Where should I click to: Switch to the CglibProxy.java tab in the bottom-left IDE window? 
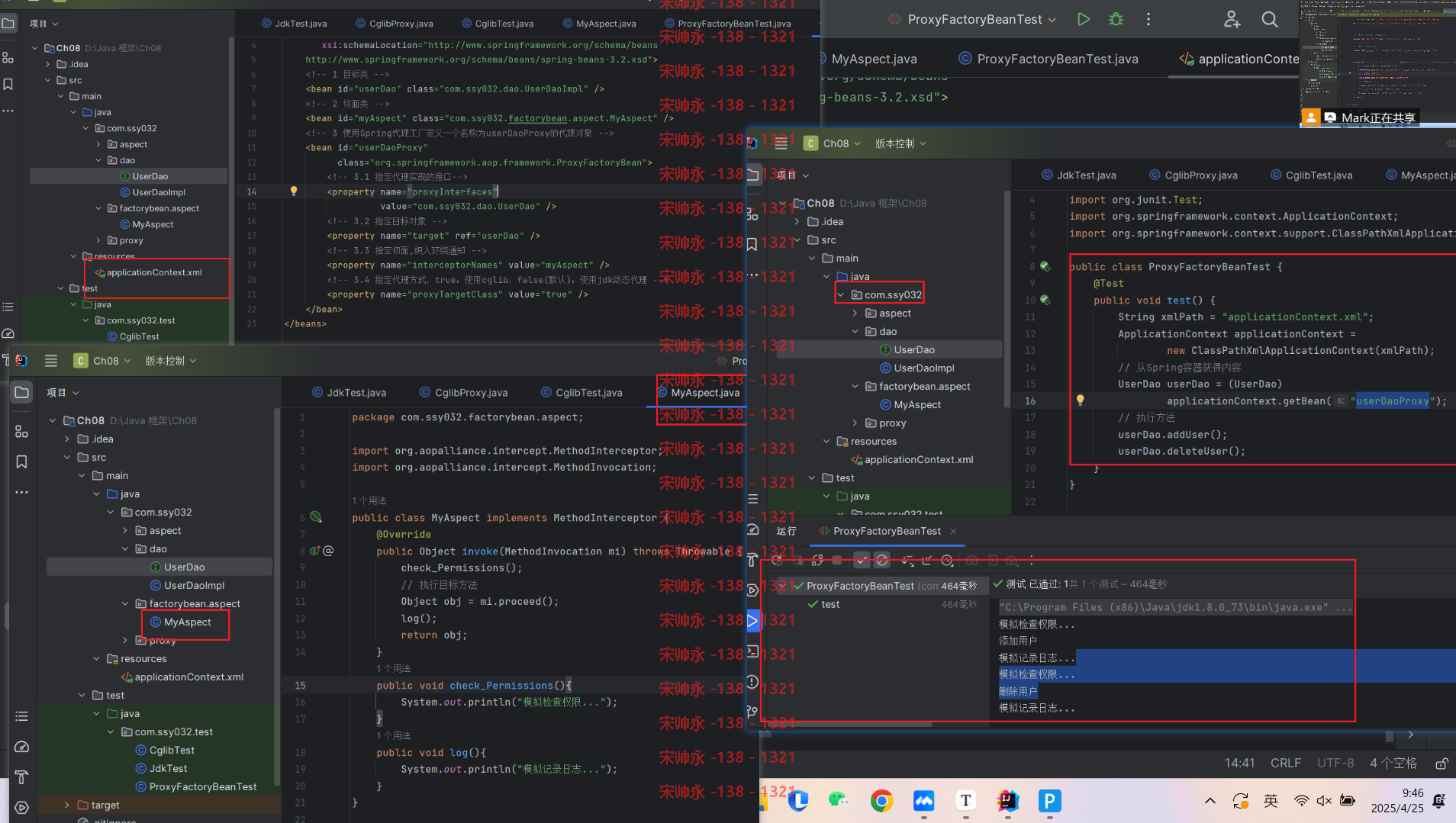point(463,392)
